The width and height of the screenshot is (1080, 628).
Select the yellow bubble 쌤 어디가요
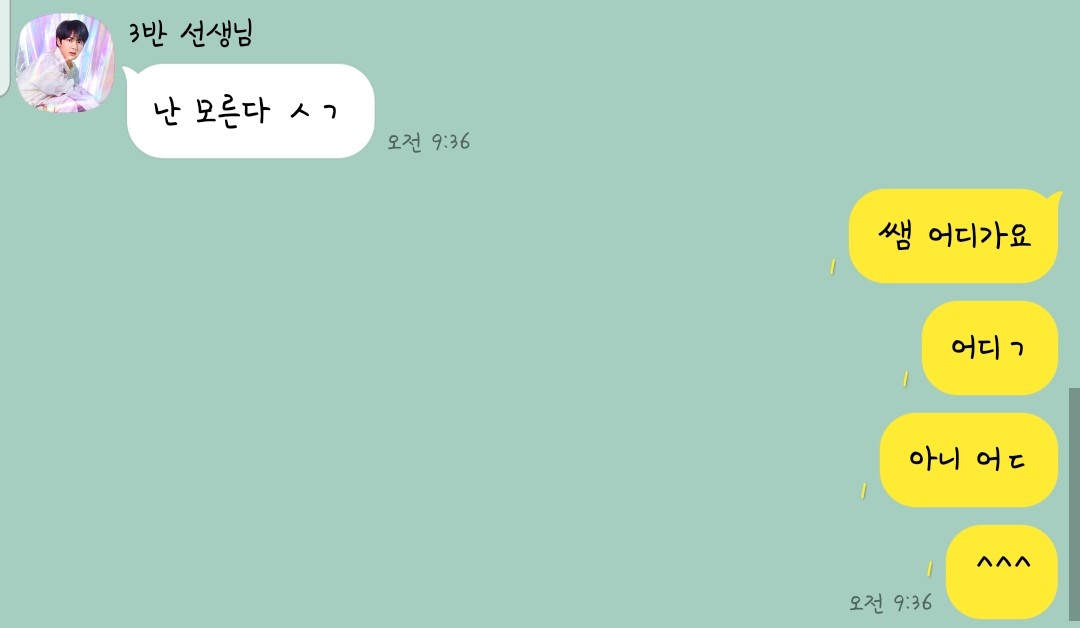click(953, 236)
